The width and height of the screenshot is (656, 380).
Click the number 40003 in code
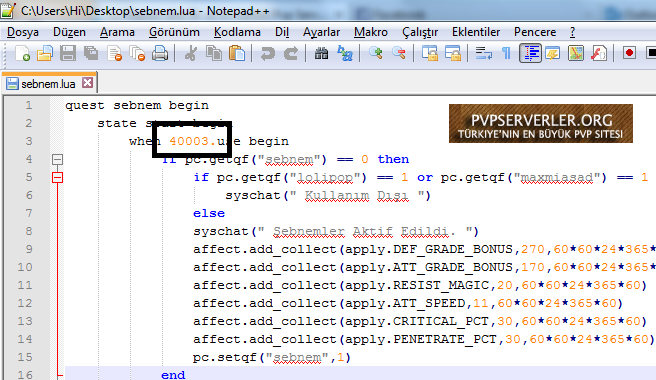pos(189,141)
